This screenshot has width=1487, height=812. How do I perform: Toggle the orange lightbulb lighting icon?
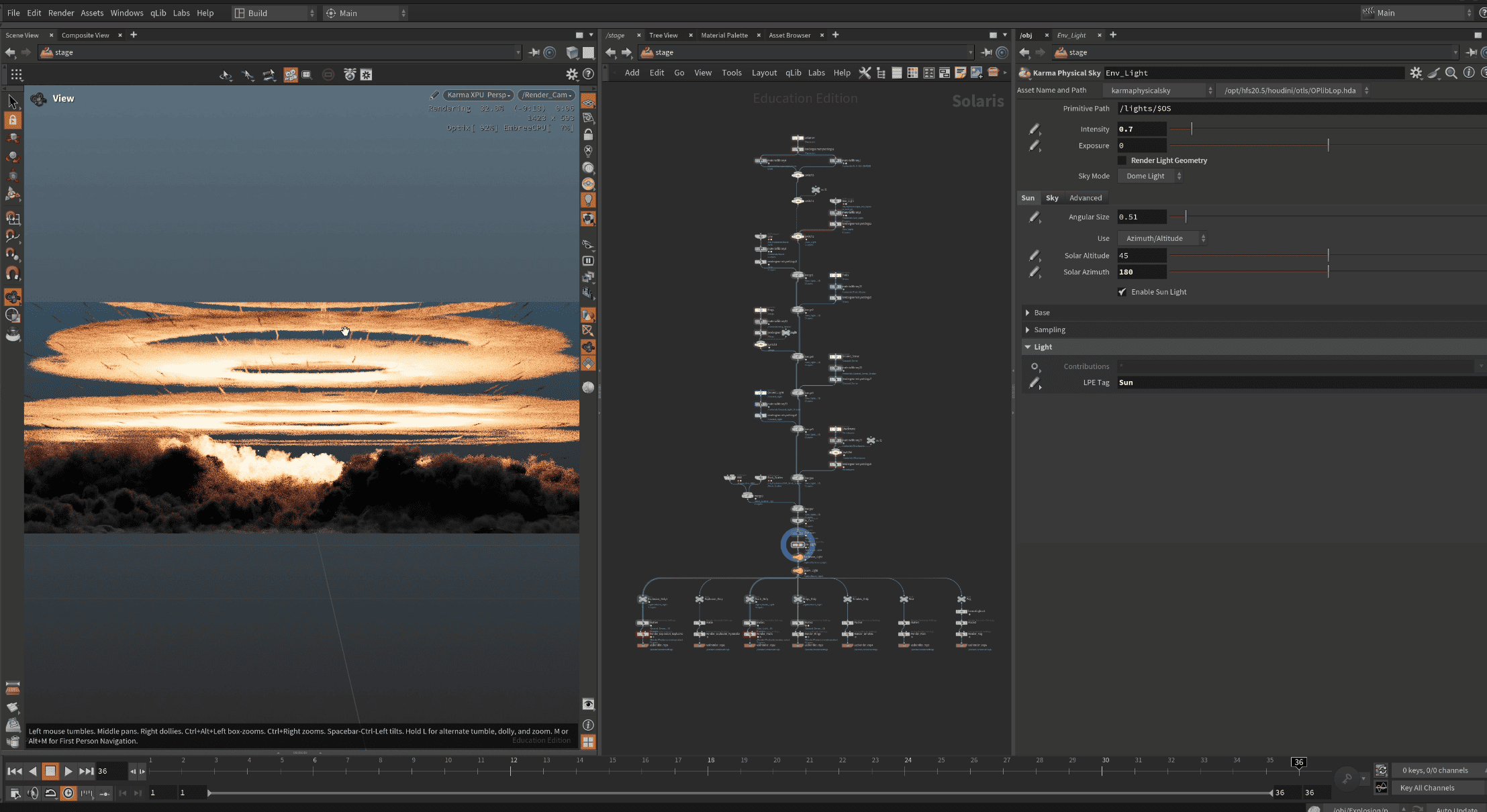[588, 200]
